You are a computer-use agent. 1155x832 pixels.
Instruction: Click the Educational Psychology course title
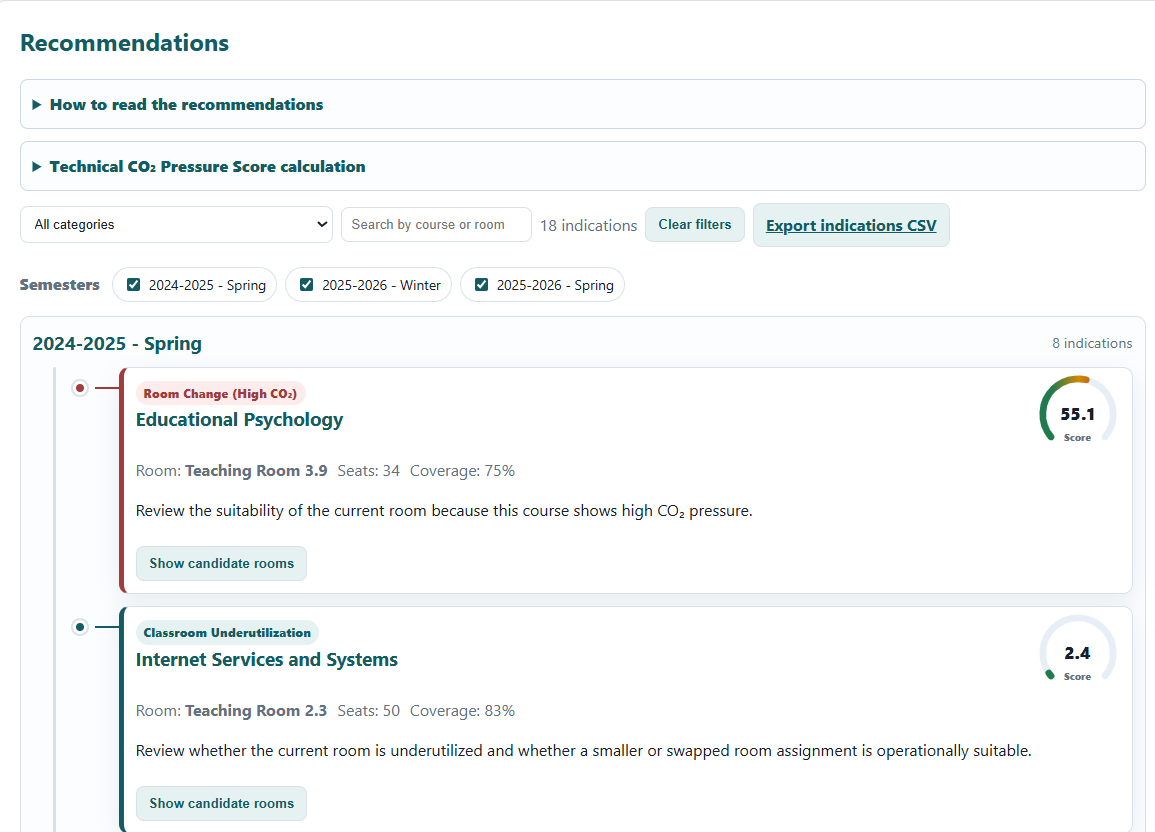click(239, 420)
